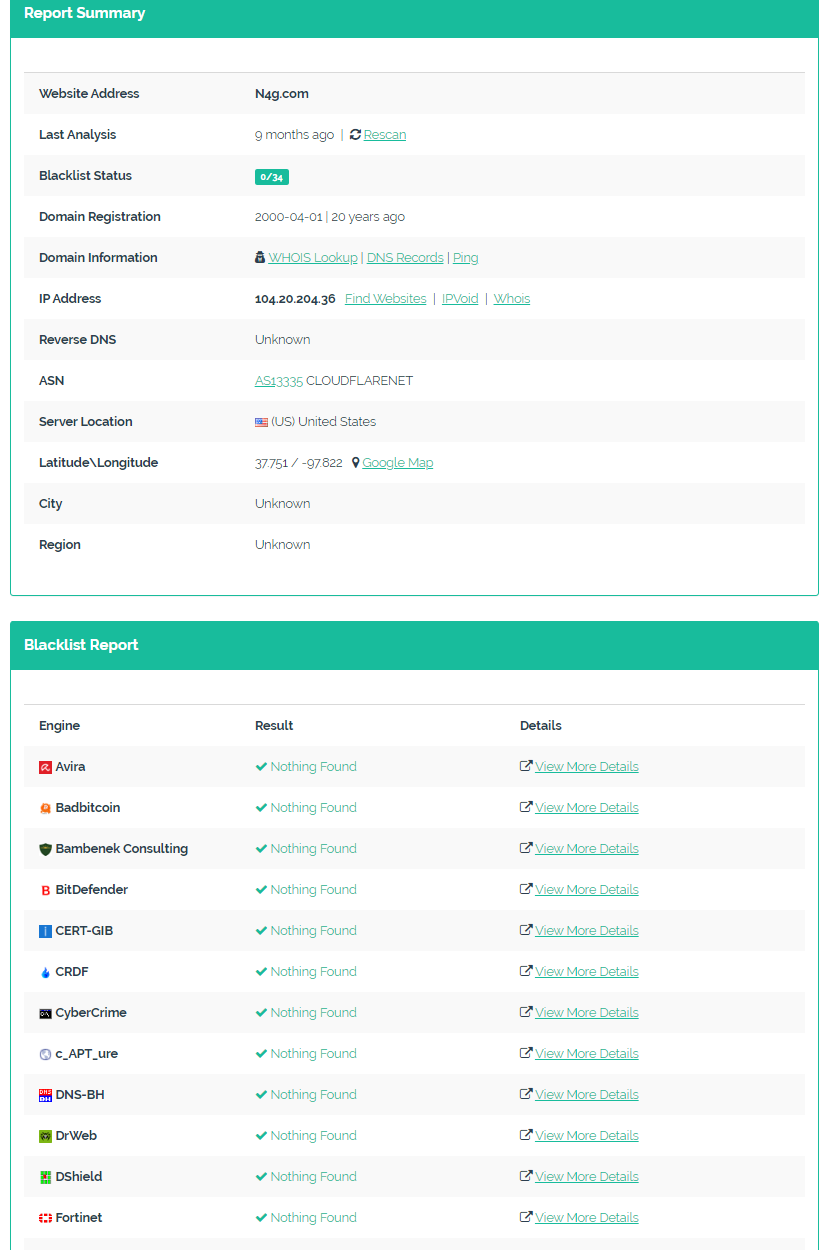Image resolution: width=826 pixels, height=1250 pixels.
Task: Click external link icon in CRDF row
Action: click(526, 972)
